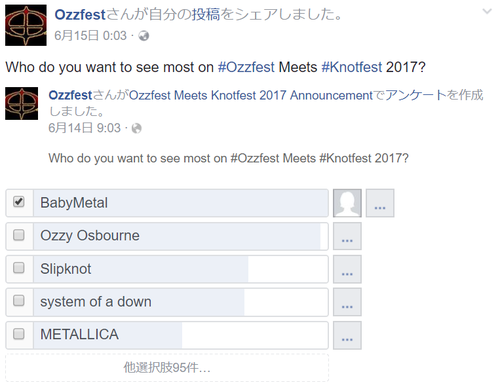Click the Ozzfest profile picture at top
Viewport: 500px width, 391px height.
(26, 25)
